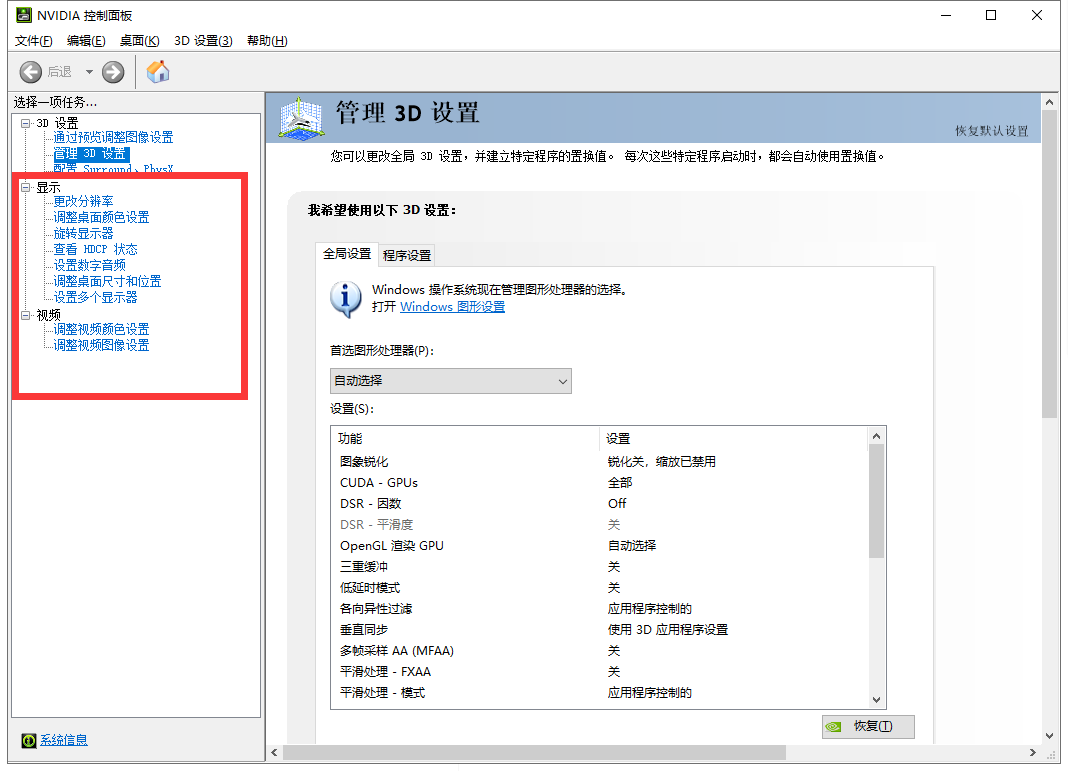Image resolution: width=1068 pixels, height=771 pixels.
Task: Click 恢复默认设置 in the header
Action: pos(991,131)
